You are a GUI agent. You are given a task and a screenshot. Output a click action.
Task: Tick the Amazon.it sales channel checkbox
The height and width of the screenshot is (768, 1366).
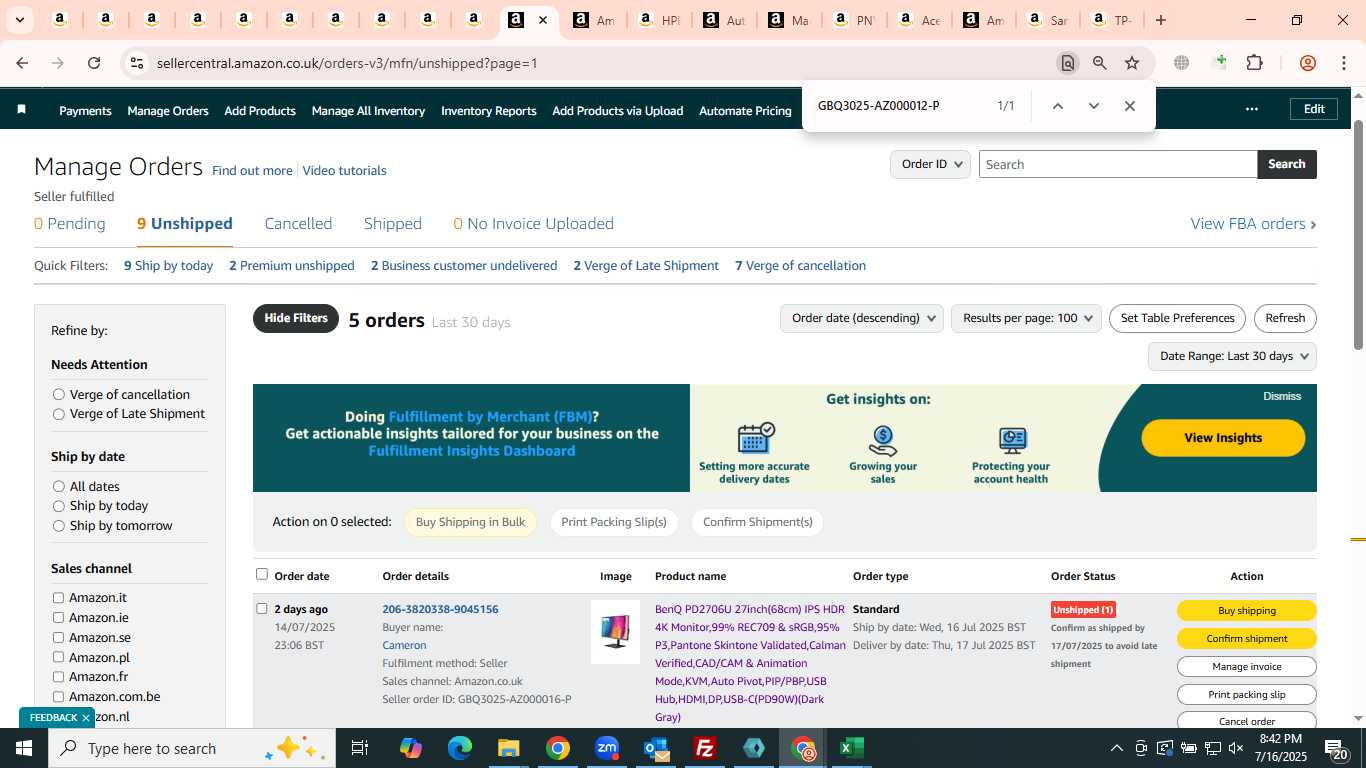[x=58, y=598]
